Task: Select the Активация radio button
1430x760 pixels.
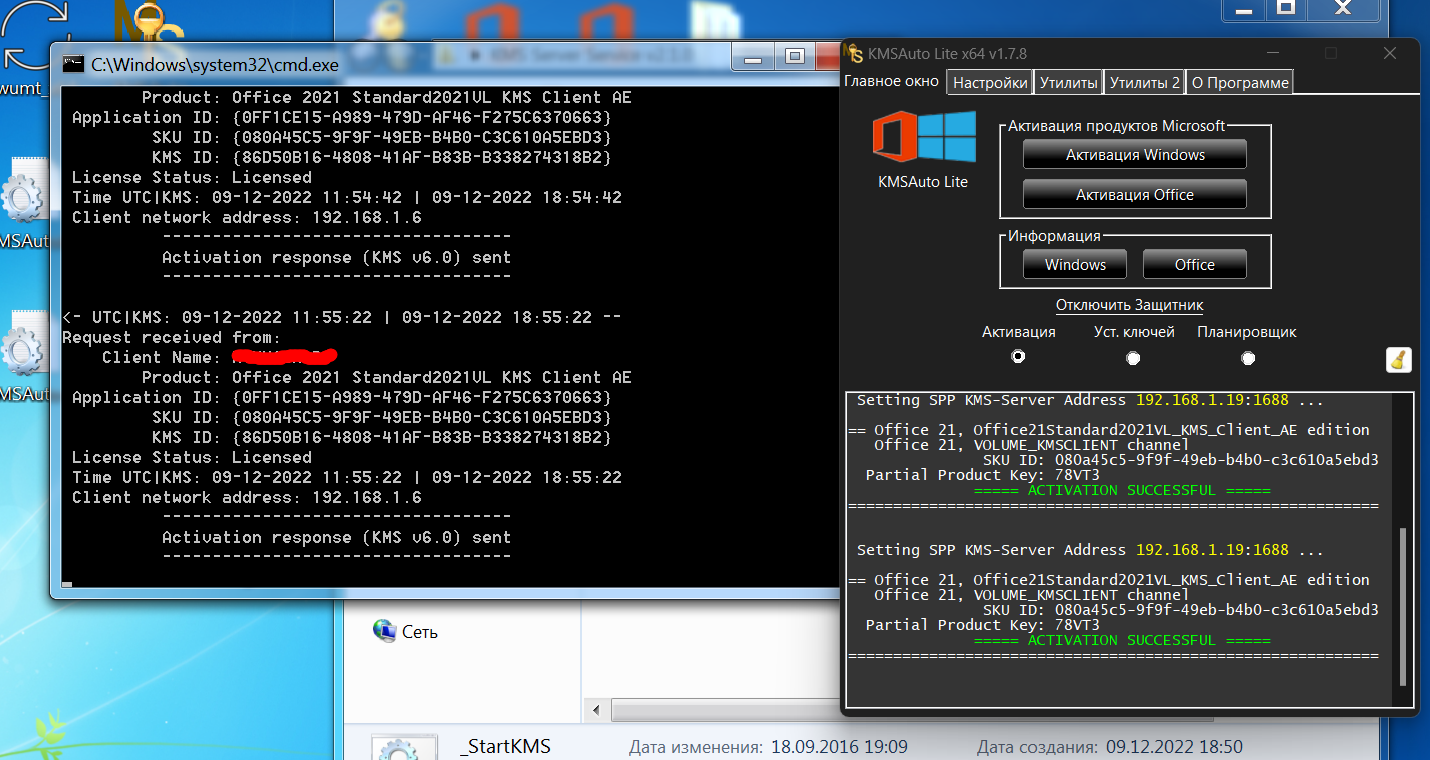Action: pos(1018,356)
